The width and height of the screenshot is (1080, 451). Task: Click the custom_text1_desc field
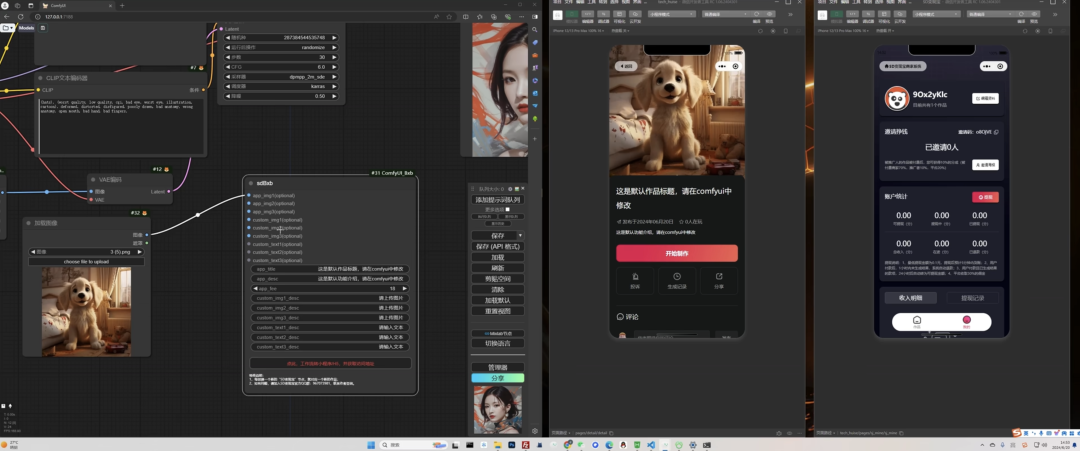[x=330, y=328]
